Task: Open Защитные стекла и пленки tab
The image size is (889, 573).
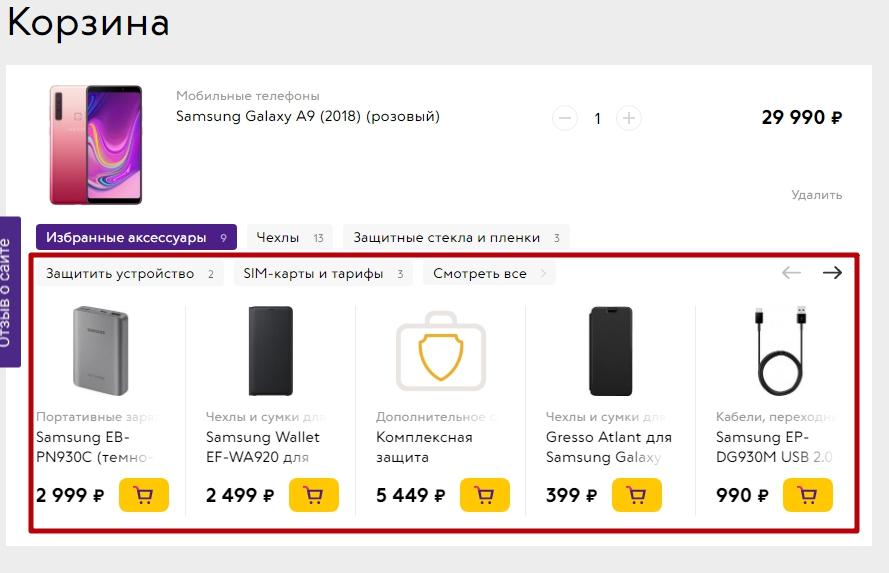Action: click(x=456, y=237)
